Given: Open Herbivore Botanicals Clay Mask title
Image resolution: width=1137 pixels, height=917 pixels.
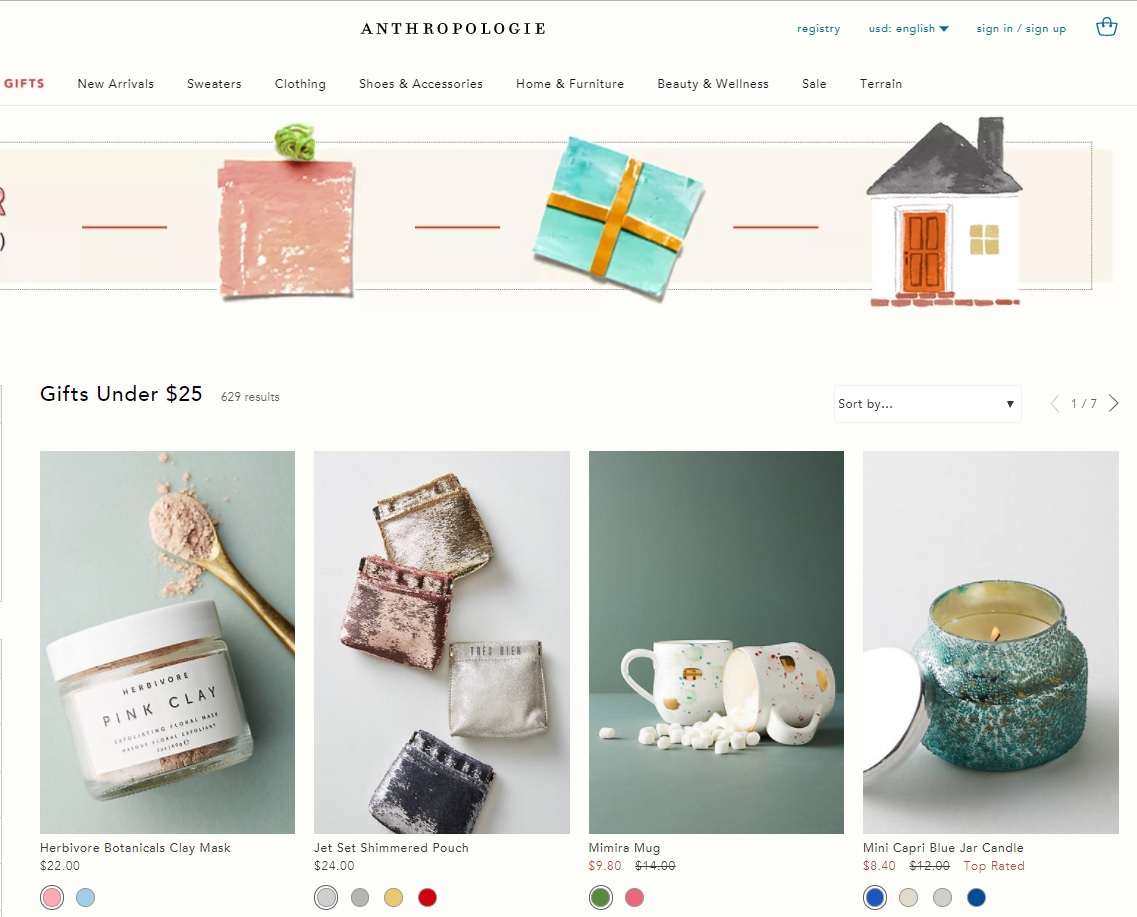Looking at the screenshot, I should point(135,847).
